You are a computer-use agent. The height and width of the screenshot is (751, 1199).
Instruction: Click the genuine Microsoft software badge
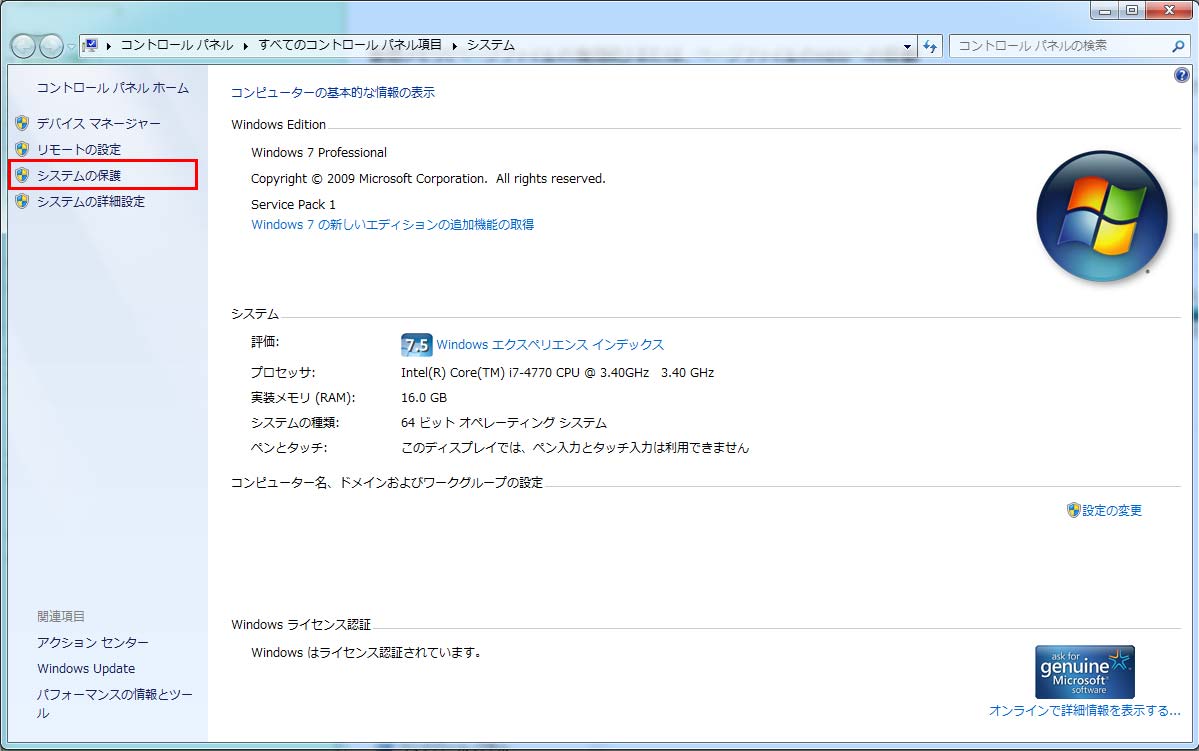point(1084,671)
